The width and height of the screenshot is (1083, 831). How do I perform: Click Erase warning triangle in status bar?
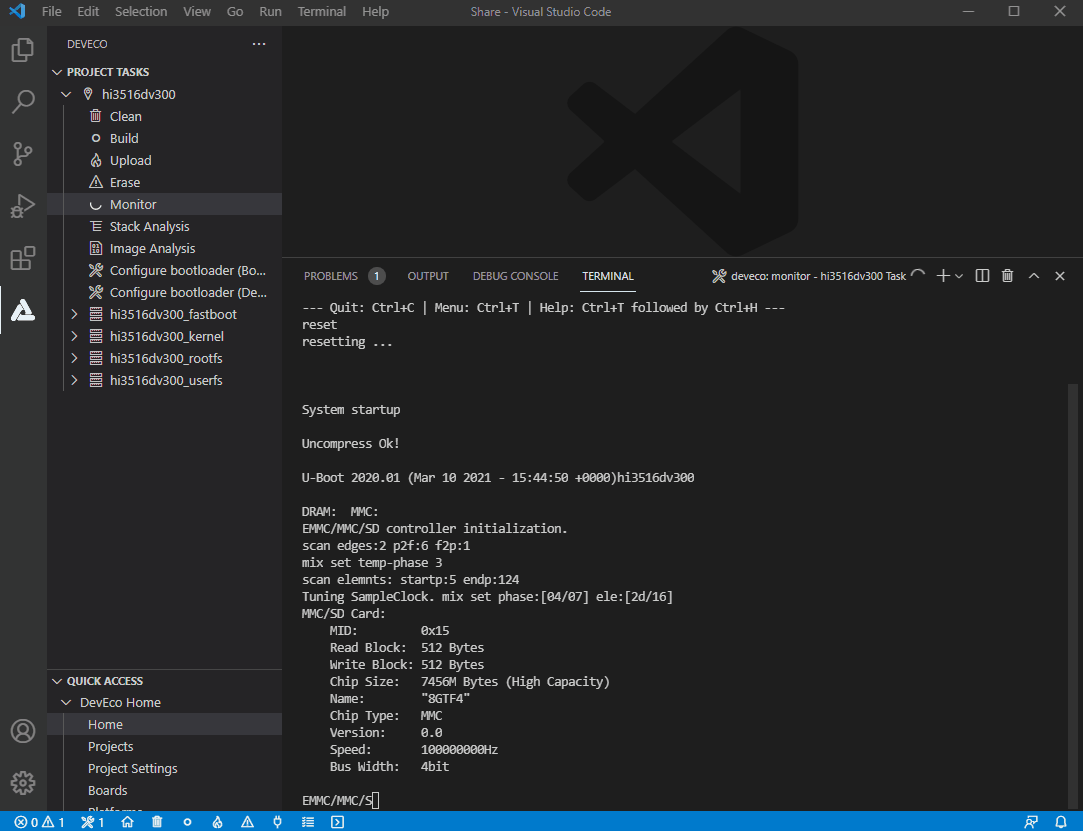[247, 822]
